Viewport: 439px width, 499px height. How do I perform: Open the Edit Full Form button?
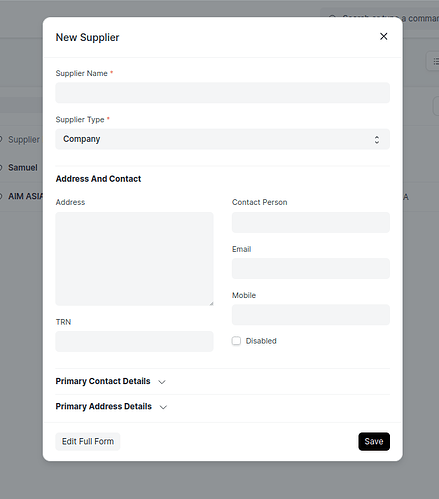tap(88, 441)
